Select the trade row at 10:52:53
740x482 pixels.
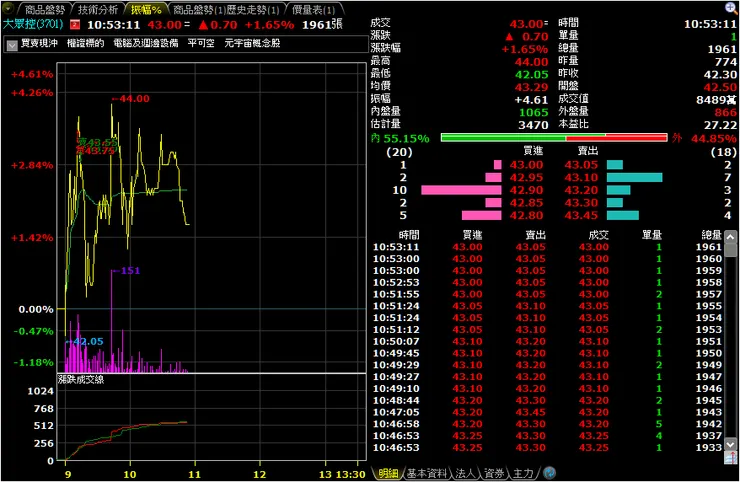[547, 282]
